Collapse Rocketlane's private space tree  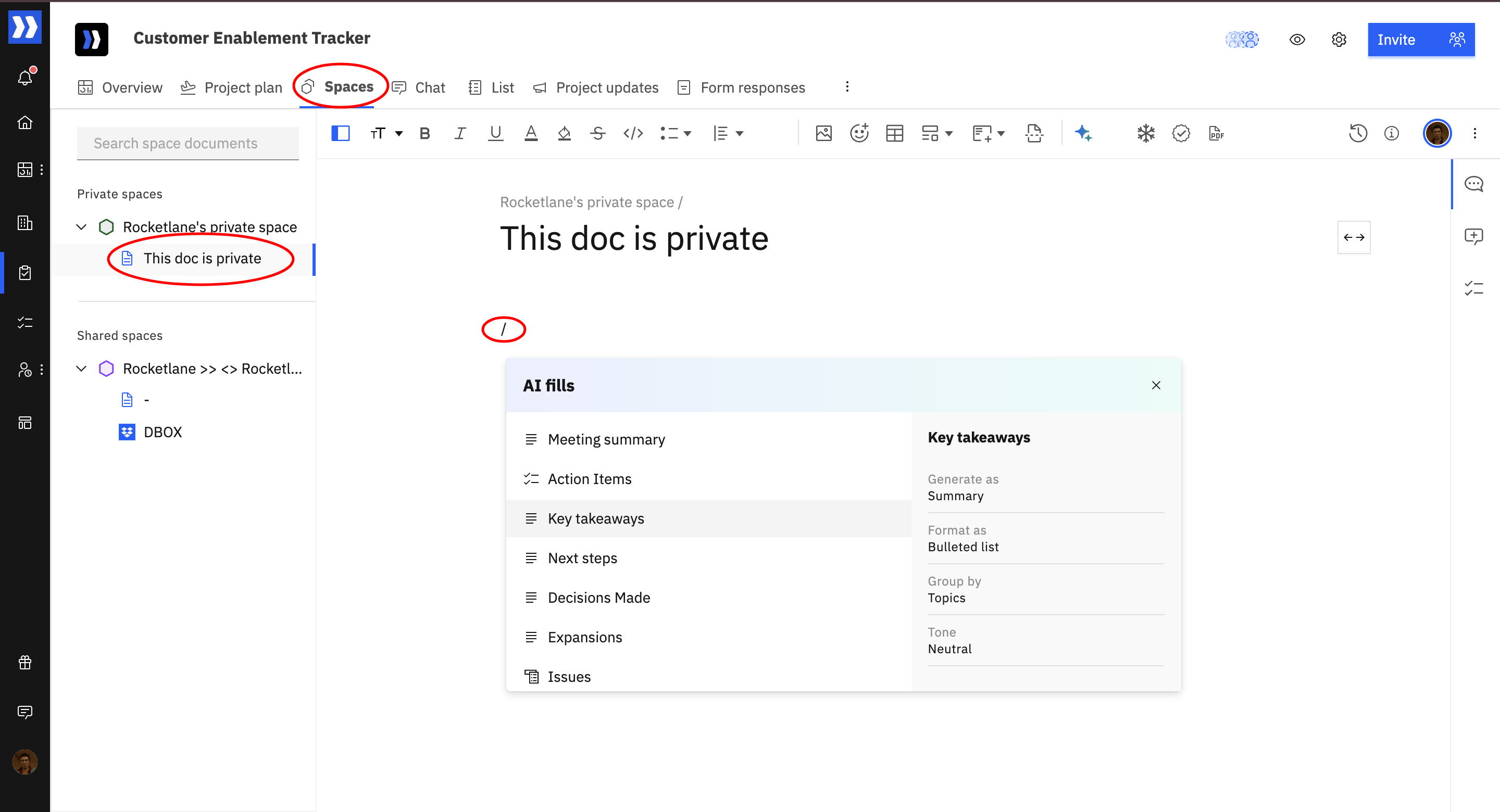point(82,226)
